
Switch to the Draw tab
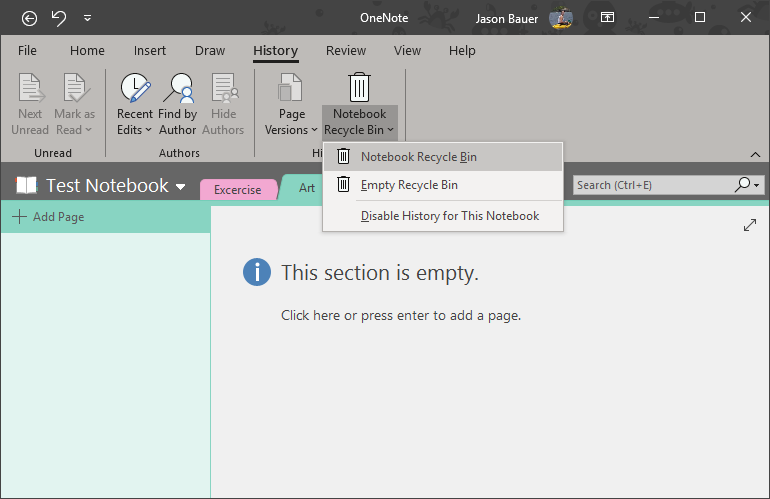[210, 51]
